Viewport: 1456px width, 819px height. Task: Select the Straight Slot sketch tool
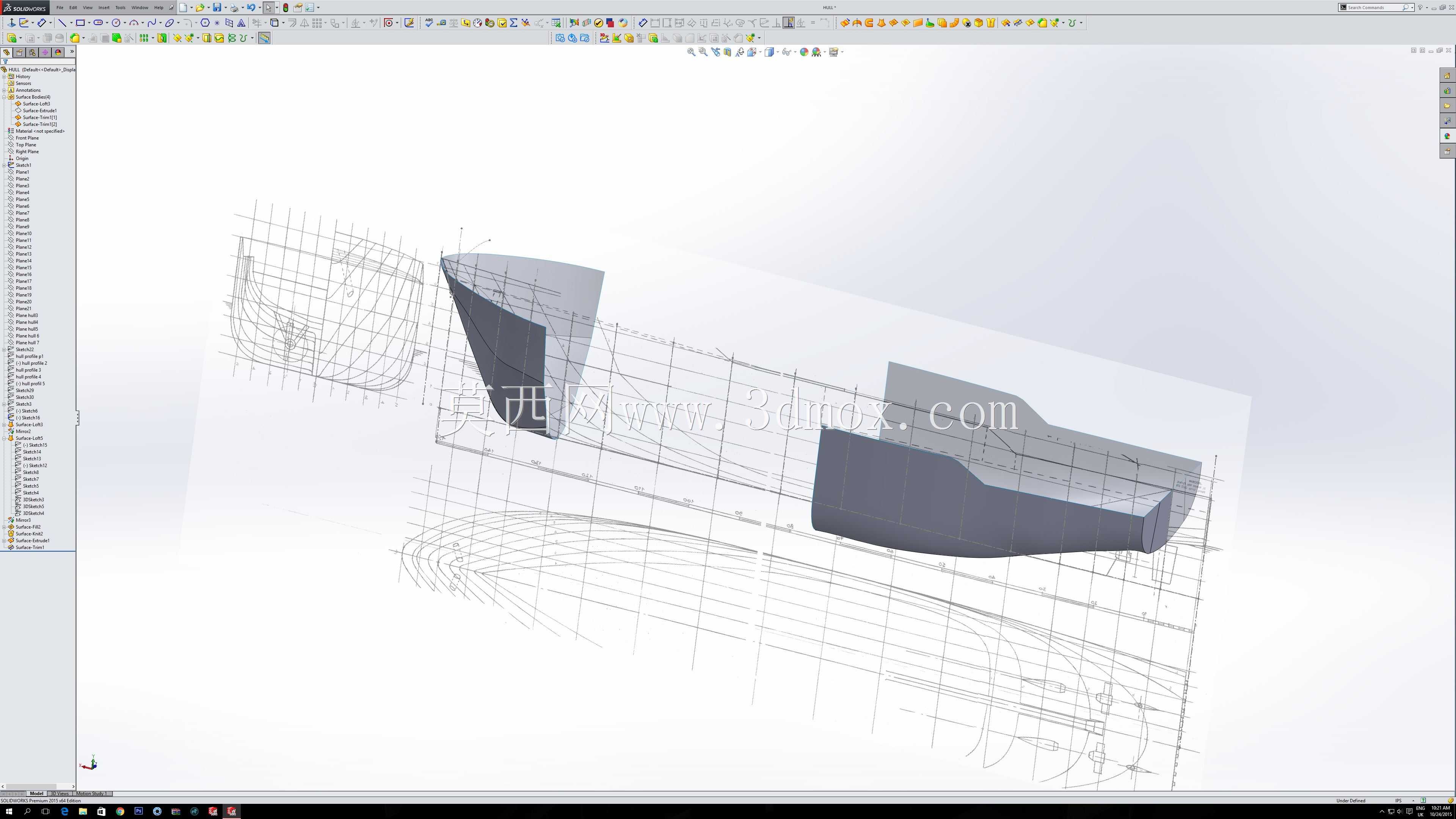coord(98,23)
